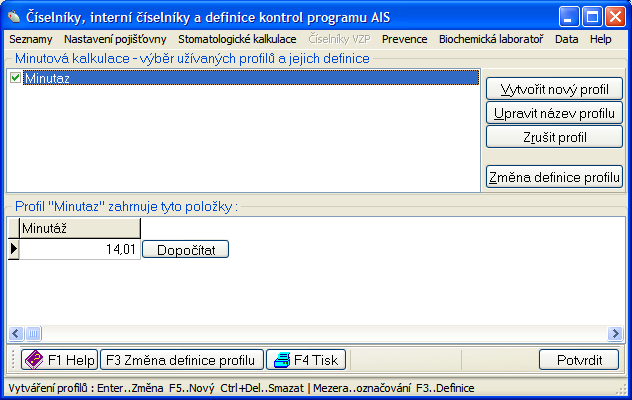632x400 pixels.
Task: Open the Prevence menu
Action: pyautogui.click(x=404, y=39)
